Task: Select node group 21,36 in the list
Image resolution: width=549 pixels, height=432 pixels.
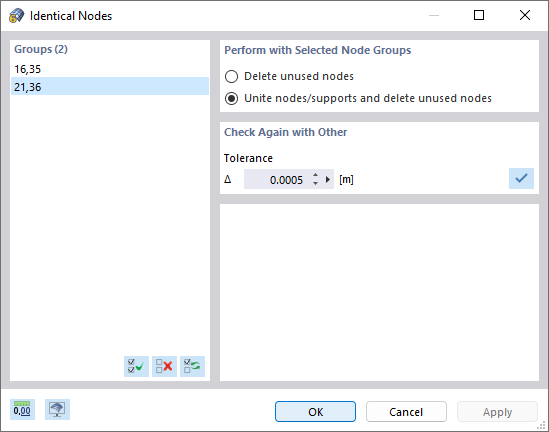Action: pyautogui.click(x=110, y=86)
